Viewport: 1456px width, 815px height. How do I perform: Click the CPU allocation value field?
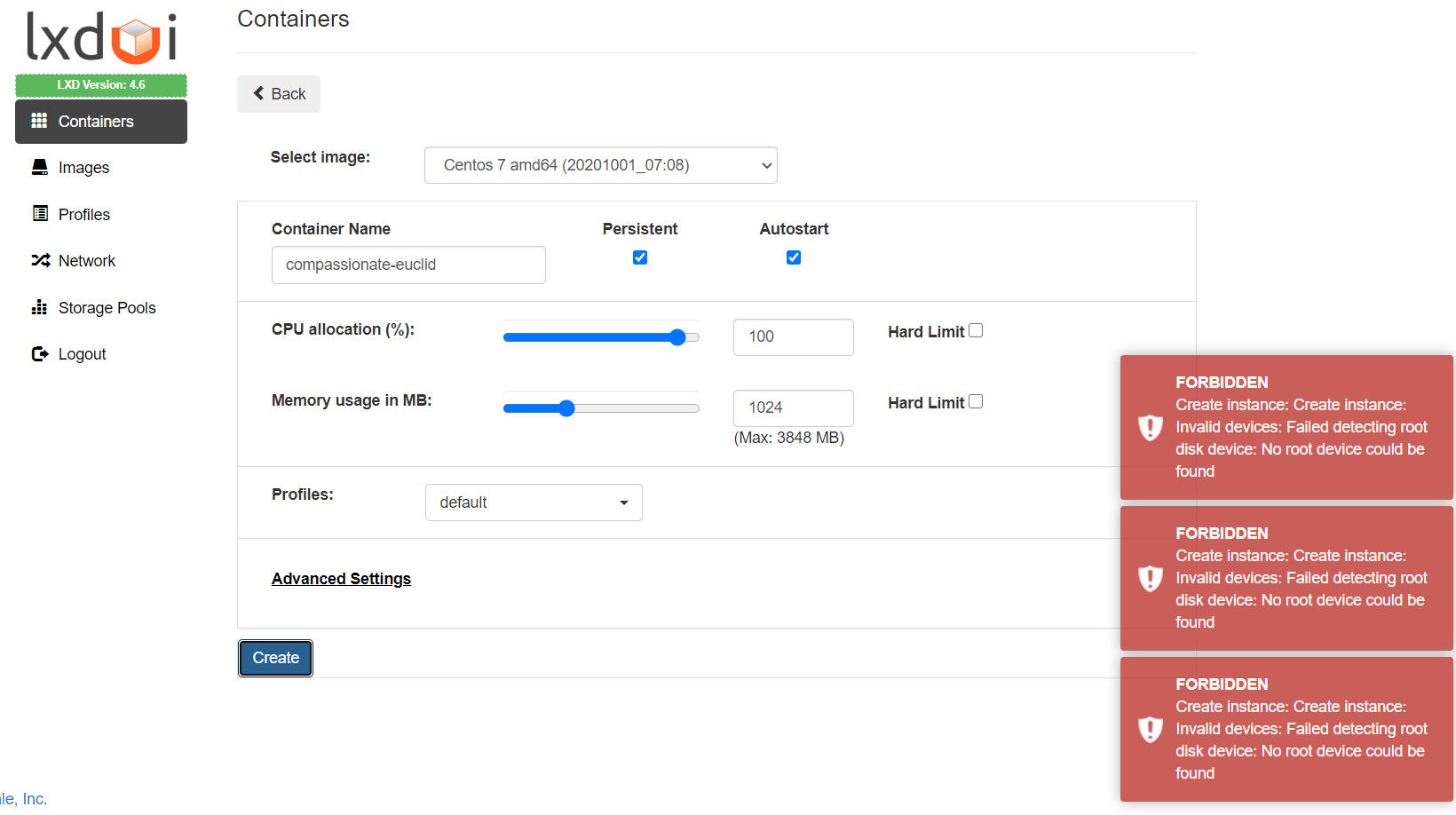click(x=794, y=337)
